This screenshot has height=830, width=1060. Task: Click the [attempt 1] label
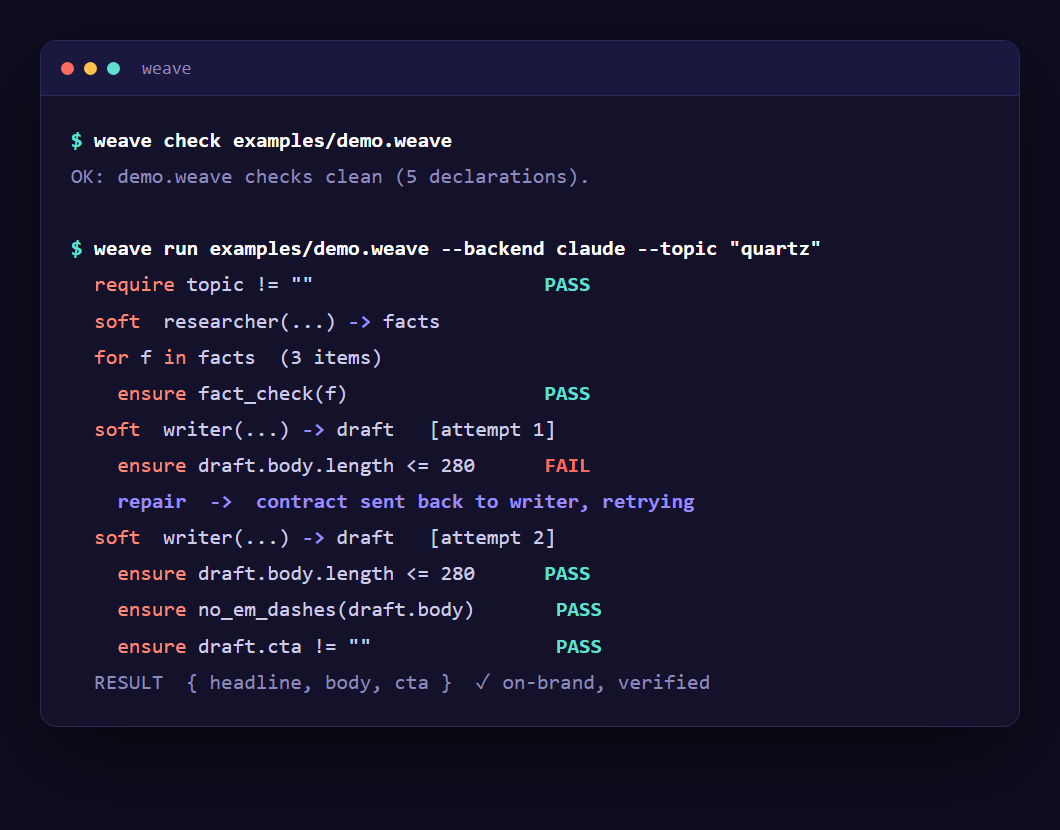(493, 430)
